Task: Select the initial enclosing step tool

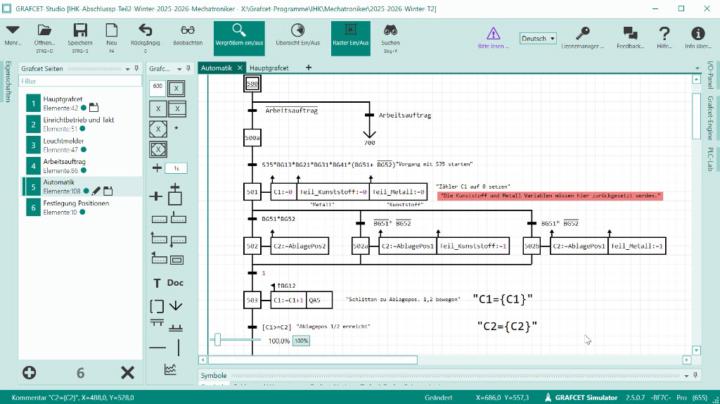Action: pyautogui.click(x=158, y=149)
